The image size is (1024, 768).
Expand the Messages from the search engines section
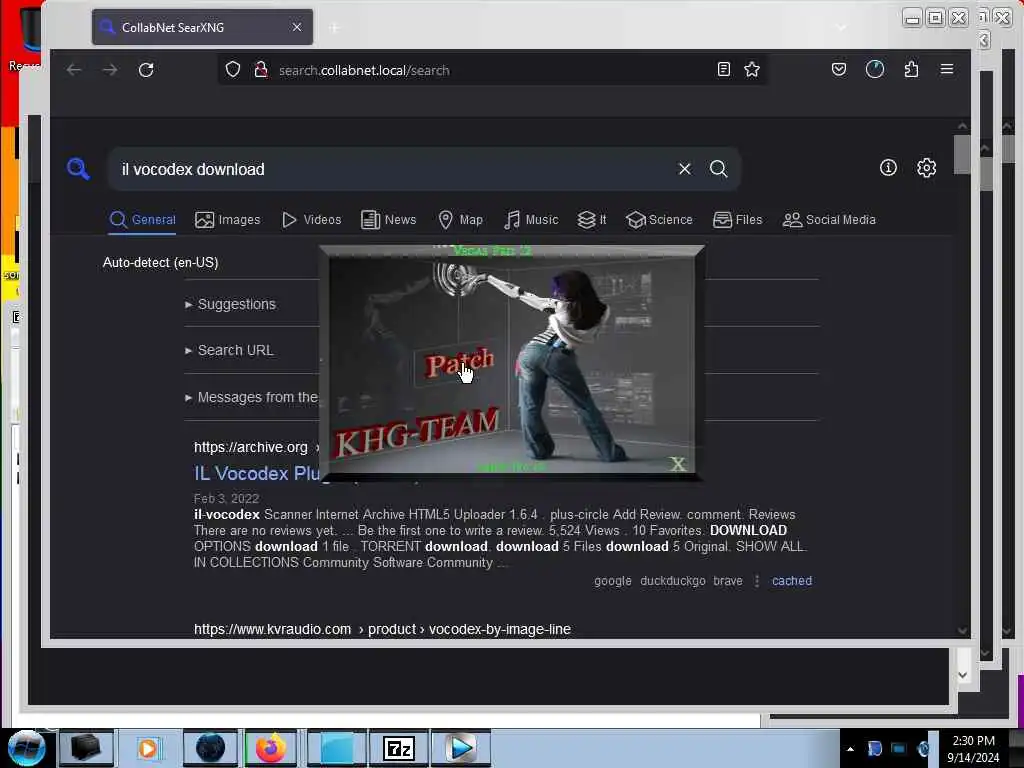[251, 397]
